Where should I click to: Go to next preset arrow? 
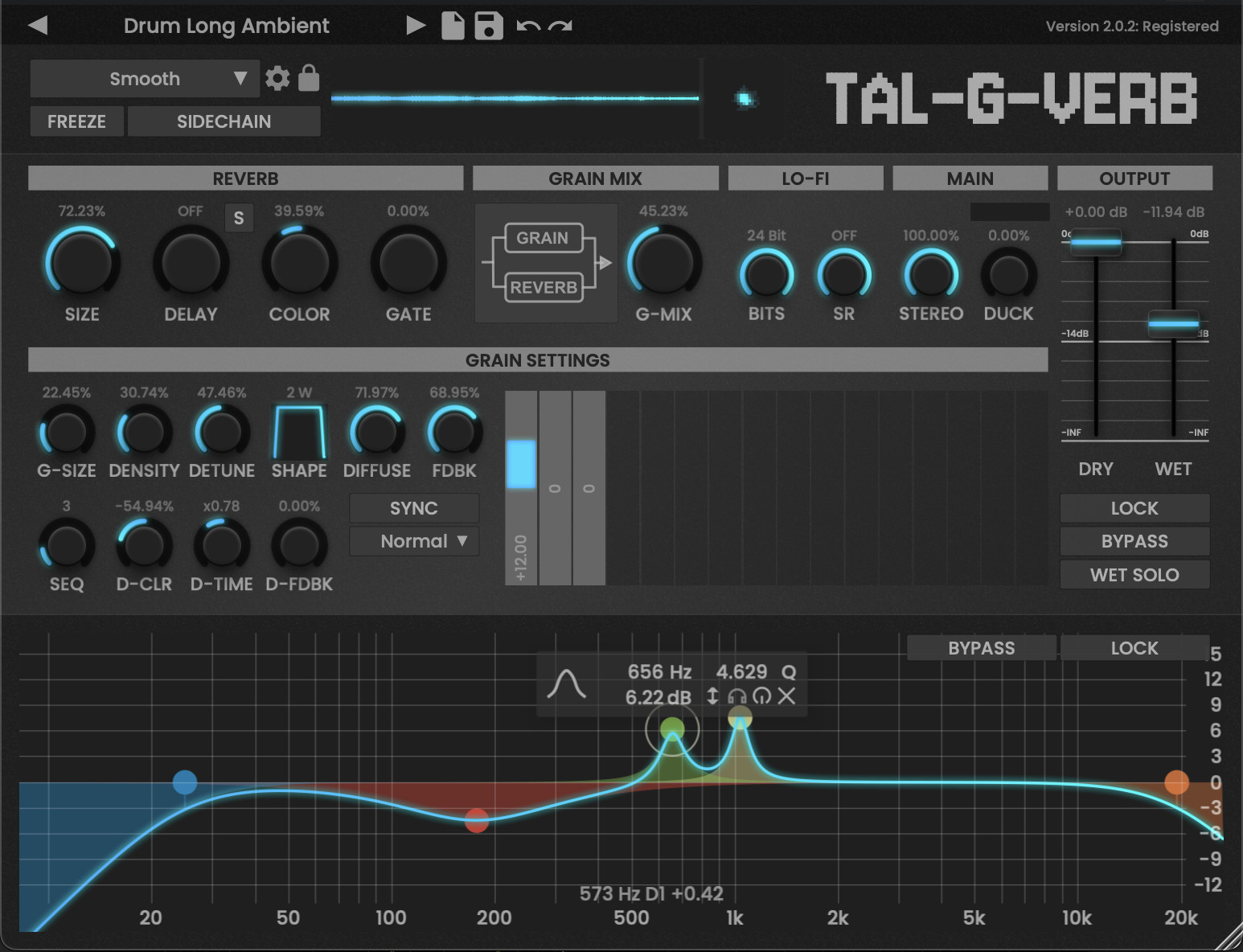pyautogui.click(x=416, y=26)
